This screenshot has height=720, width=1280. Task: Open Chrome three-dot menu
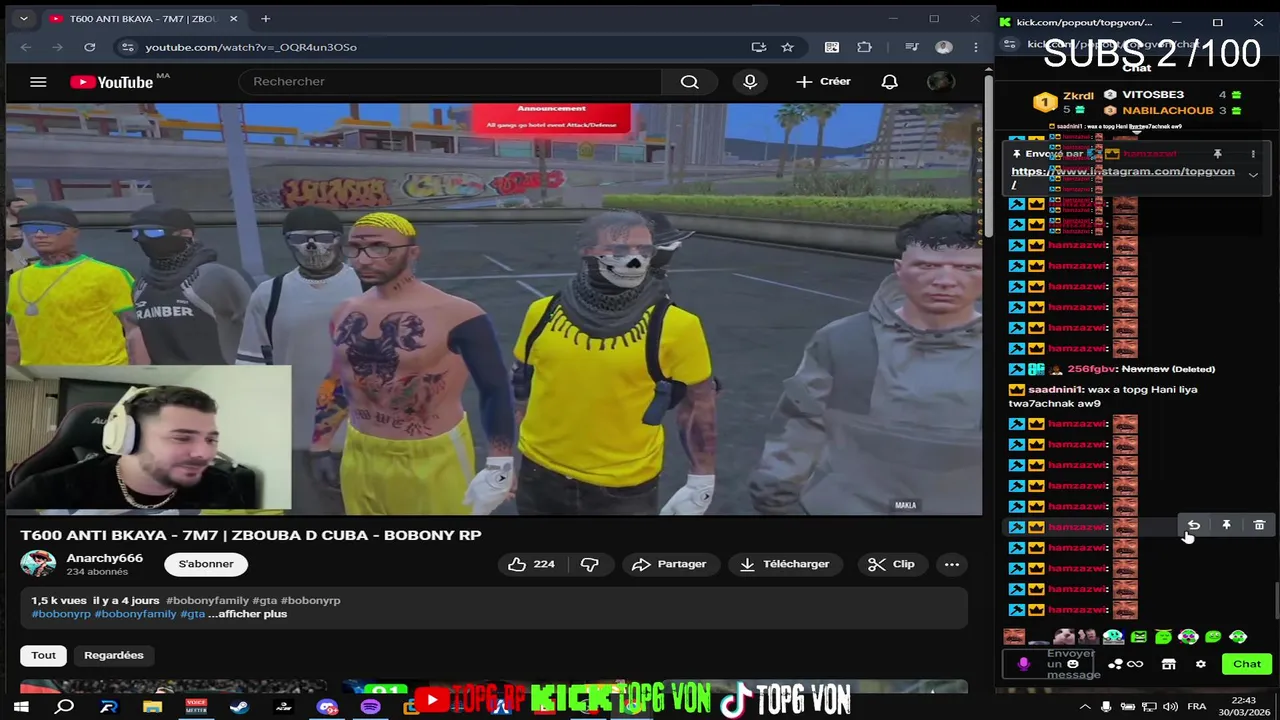[x=976, y=47]
